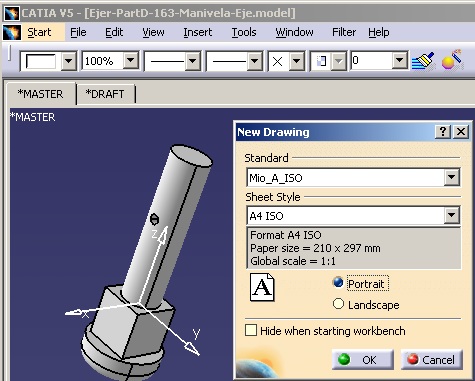Click Cancel in New Drawing dialog
Image resolution: width=475 pixels, height=381 pixels.
432,360
